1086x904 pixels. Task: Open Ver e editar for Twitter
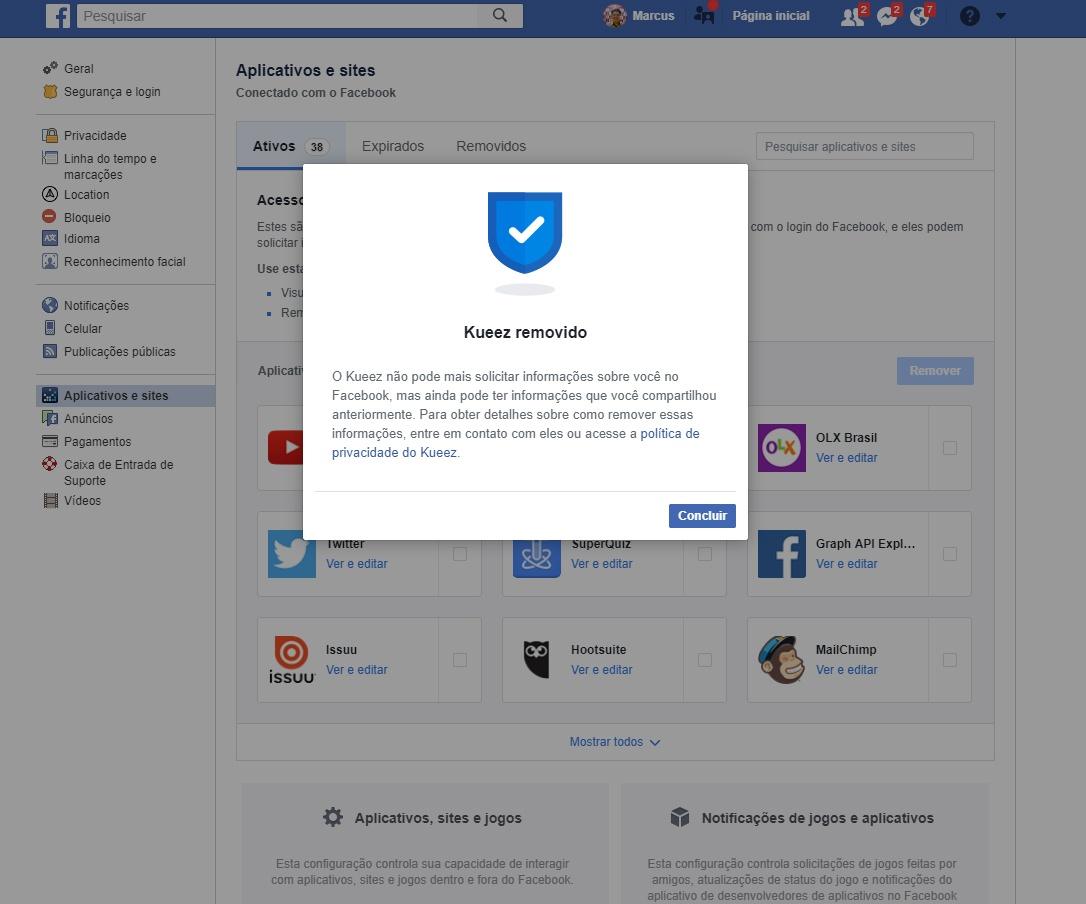[357, 564]
